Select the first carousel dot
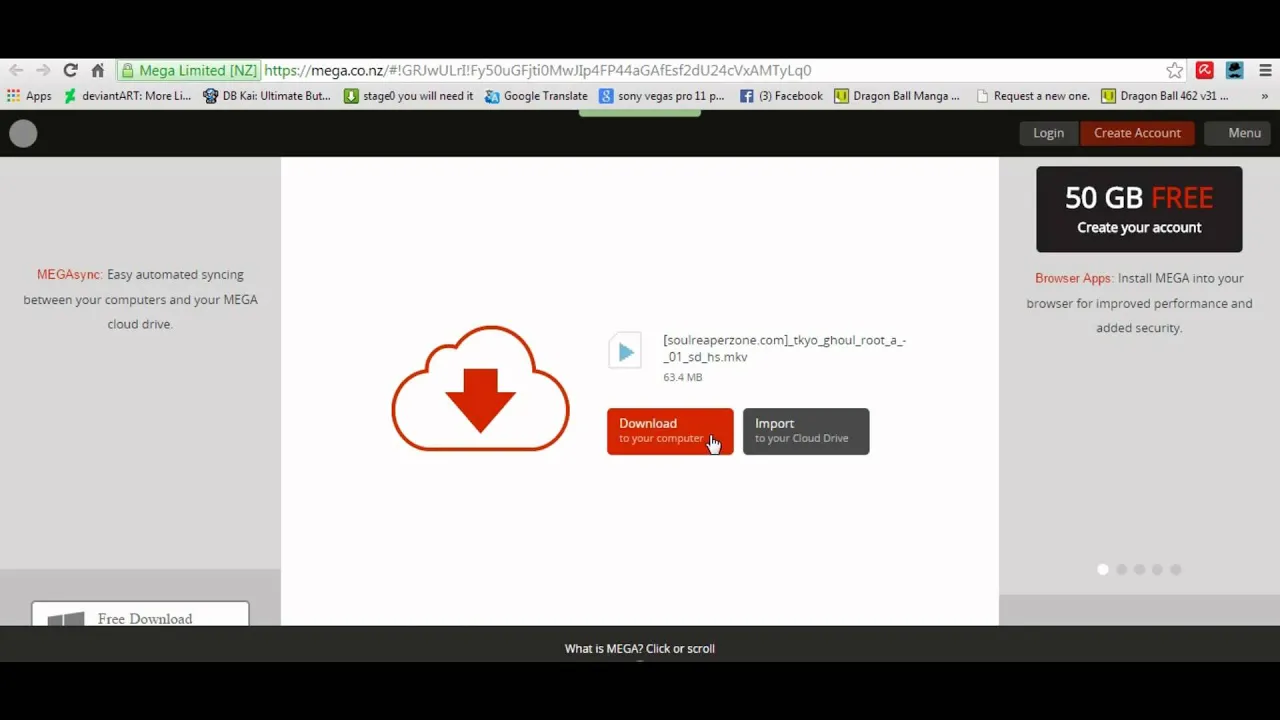Screen dimensions: 1280x720 point(1103,569)
